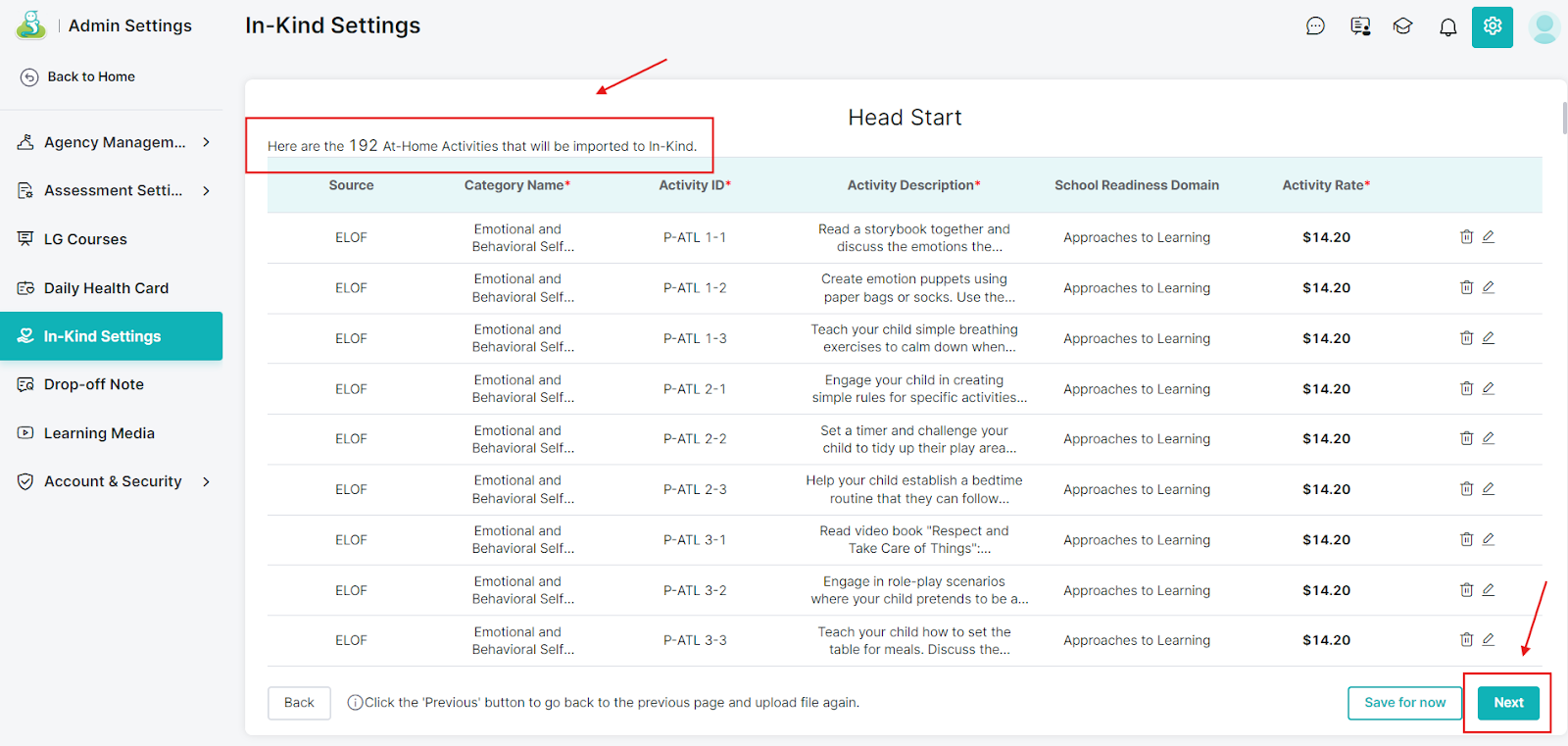Click pencil icon for P-ATL 3-3
This screenshot has height=746, width=1568.
click(1488, 639)
